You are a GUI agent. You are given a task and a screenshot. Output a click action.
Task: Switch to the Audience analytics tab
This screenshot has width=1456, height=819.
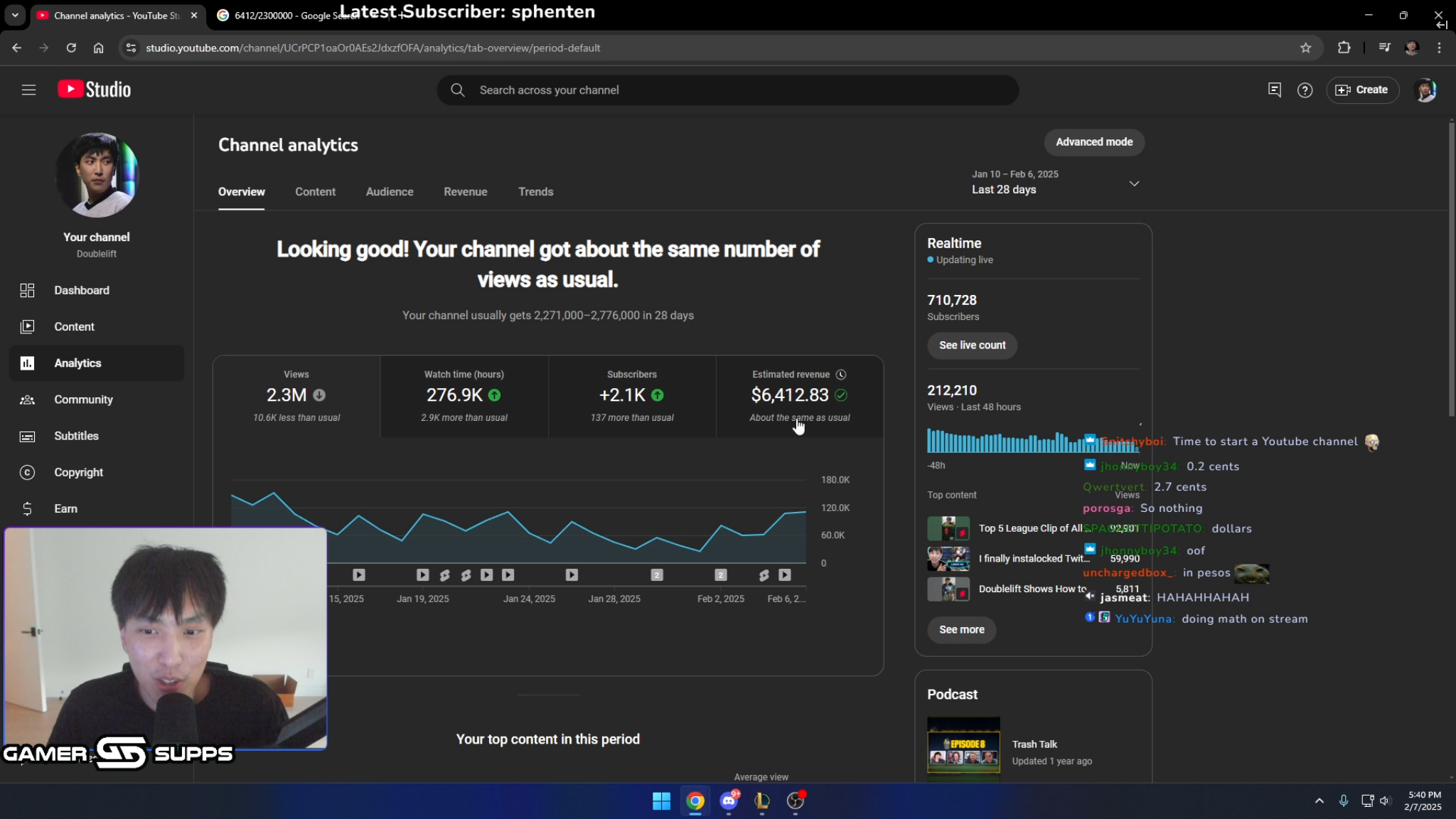[389, 192]
